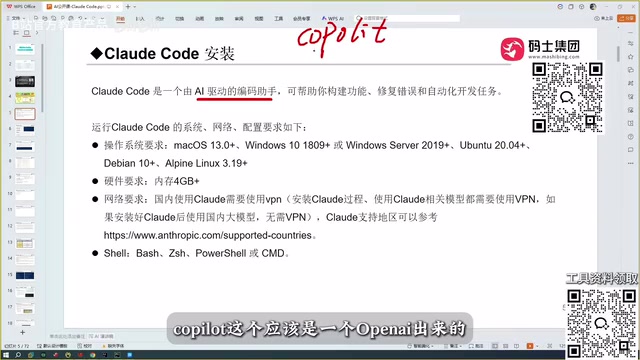Open the 审阅 ribbon tab
The image size is (640, 360).
click(239, 19)
